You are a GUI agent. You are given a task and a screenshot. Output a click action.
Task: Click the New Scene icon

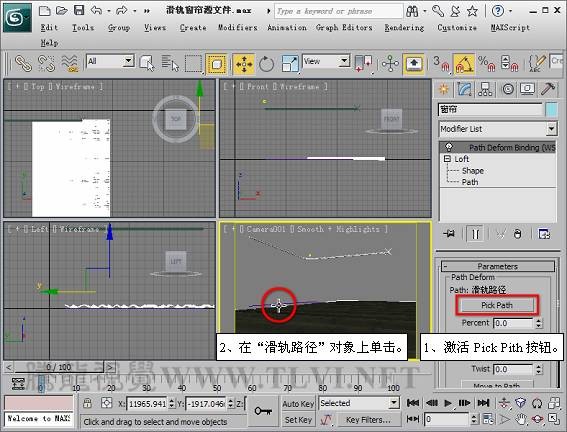click(x=44, y=10)
